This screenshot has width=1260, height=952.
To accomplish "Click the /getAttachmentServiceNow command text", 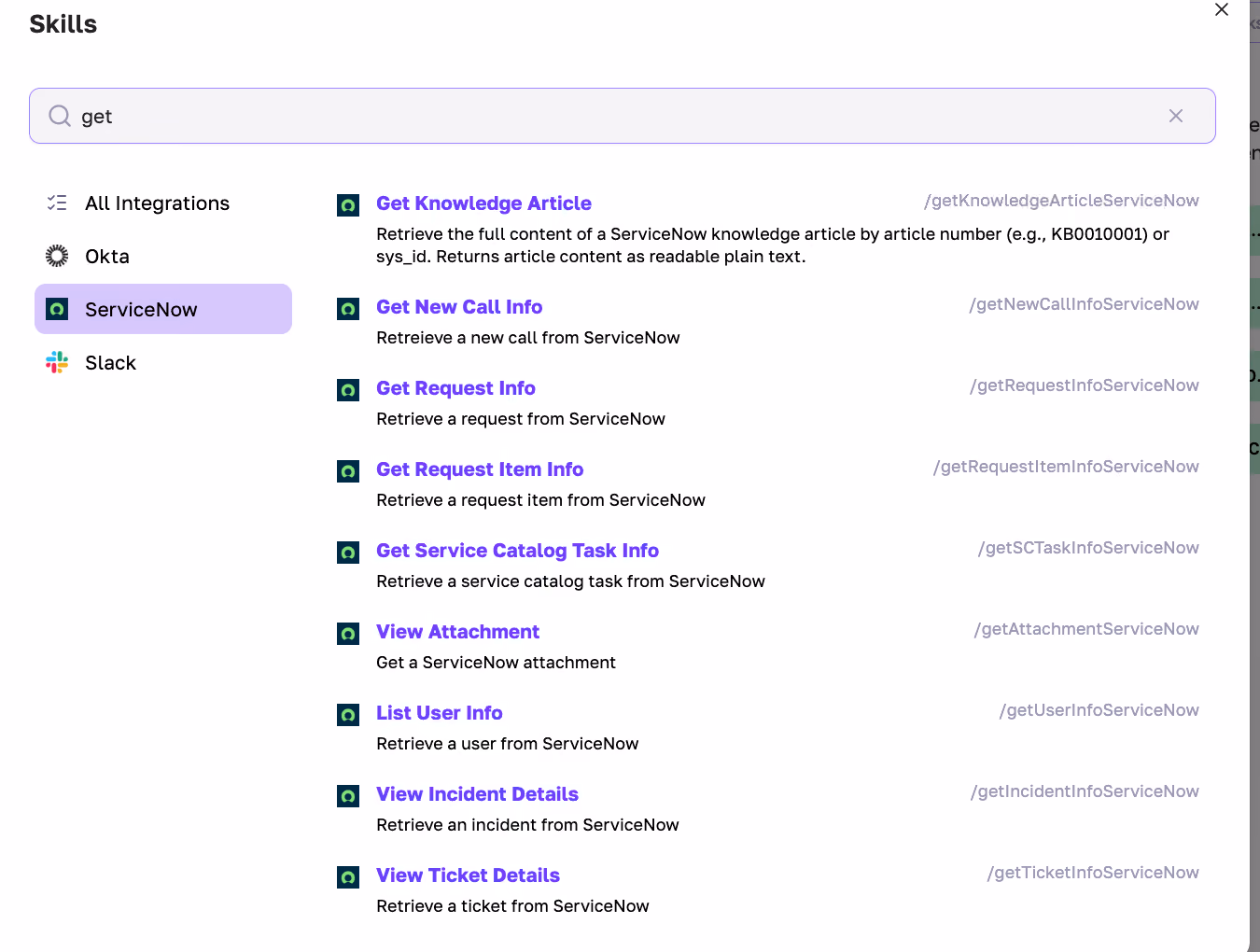I will pos(1086,629).
